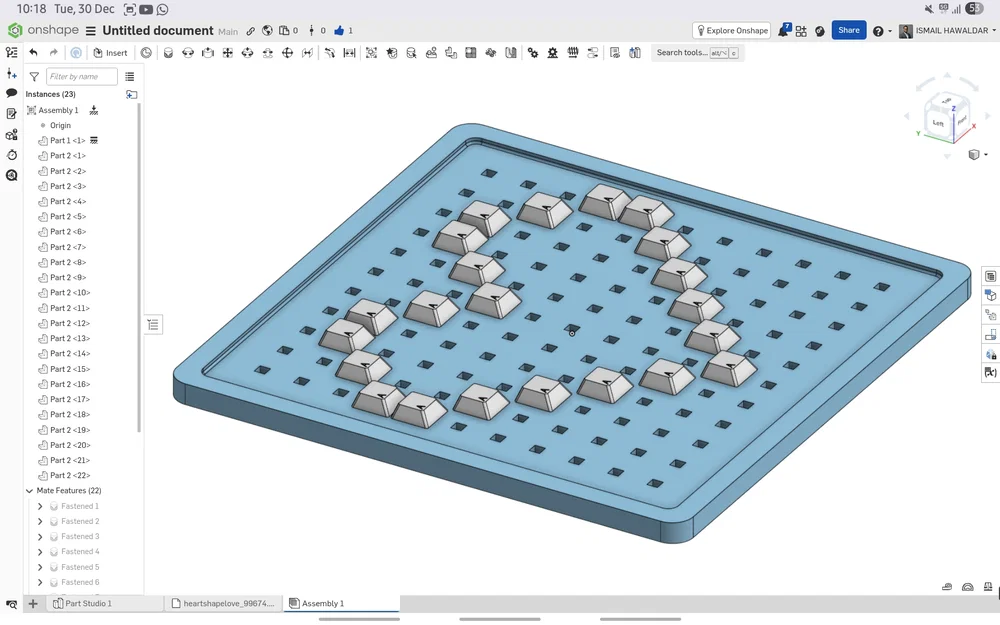Viewport: 1000px width, 625px height.
Task: Expand the Fastened 2 mate
Action: click(x=40, y=522)
